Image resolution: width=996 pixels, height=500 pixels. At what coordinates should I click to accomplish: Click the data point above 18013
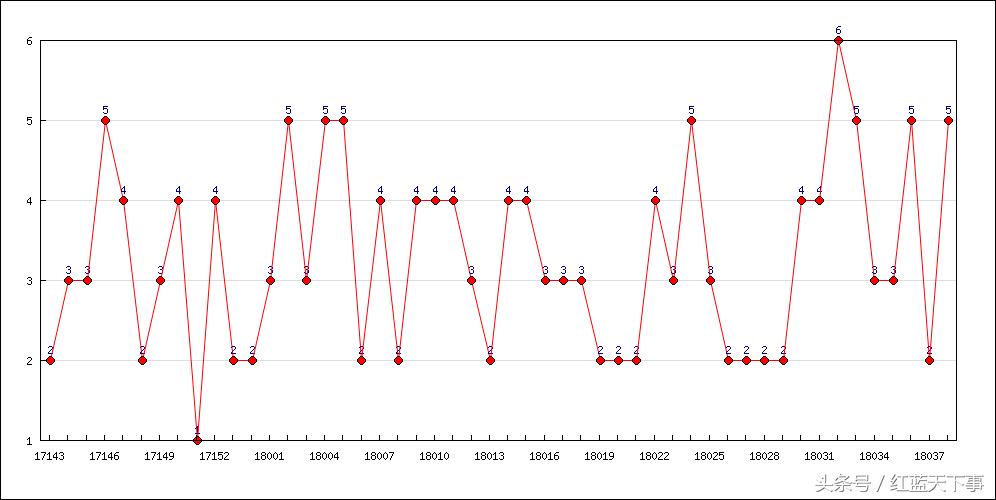pyautogui.click(x=490, y=360)
